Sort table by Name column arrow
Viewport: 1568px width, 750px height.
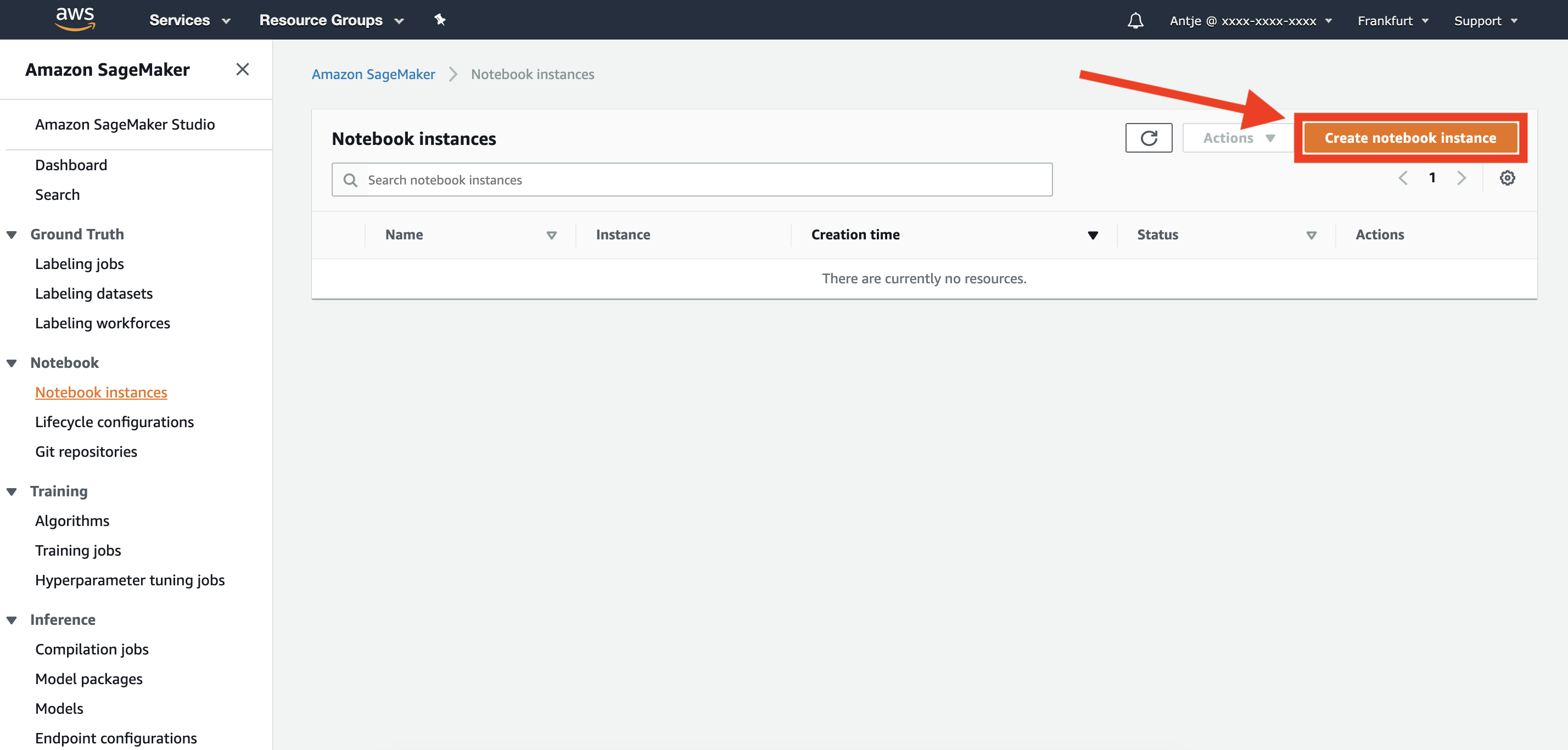point(551,235)
